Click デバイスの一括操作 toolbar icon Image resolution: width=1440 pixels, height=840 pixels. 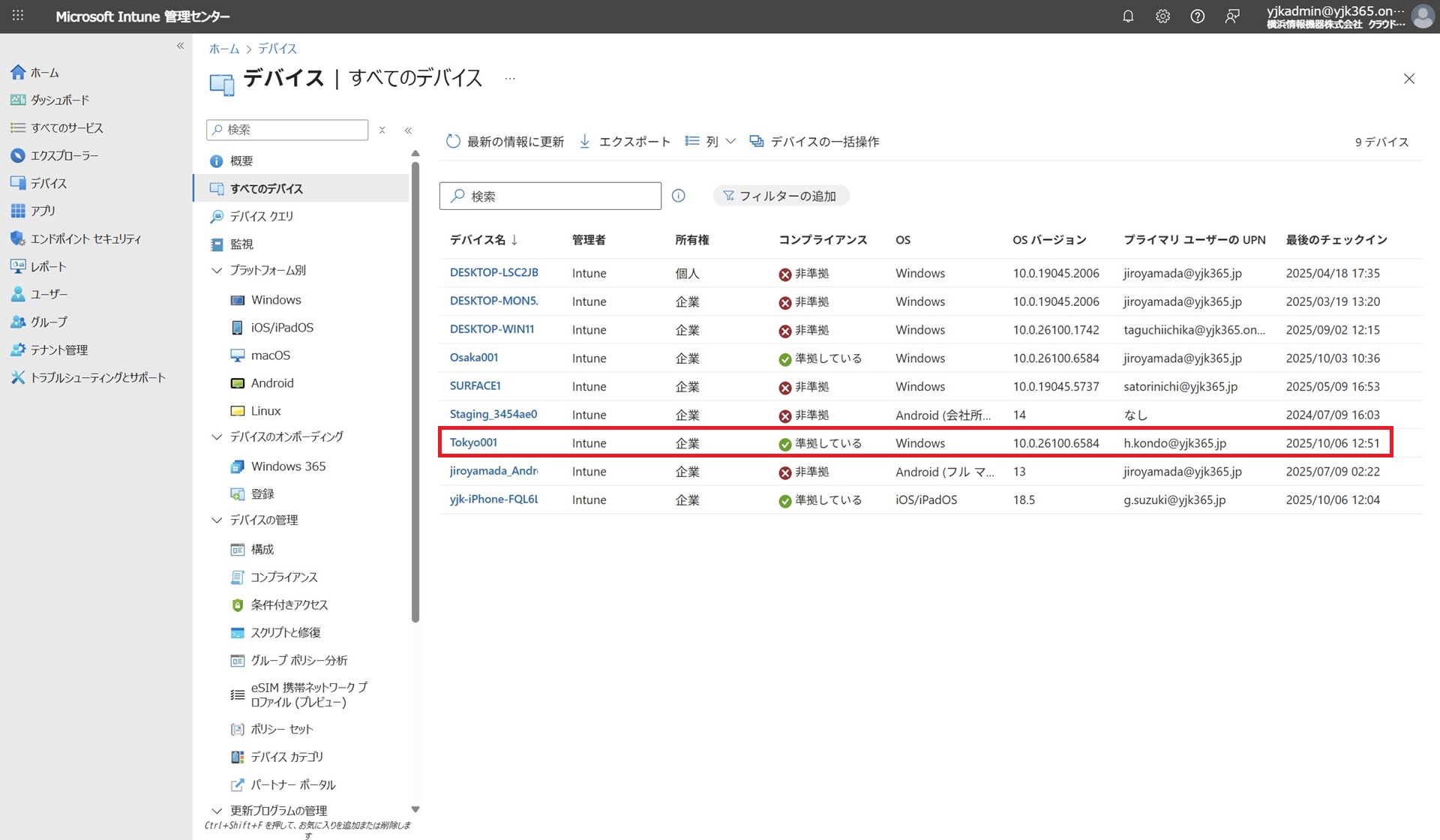point(757,141)
